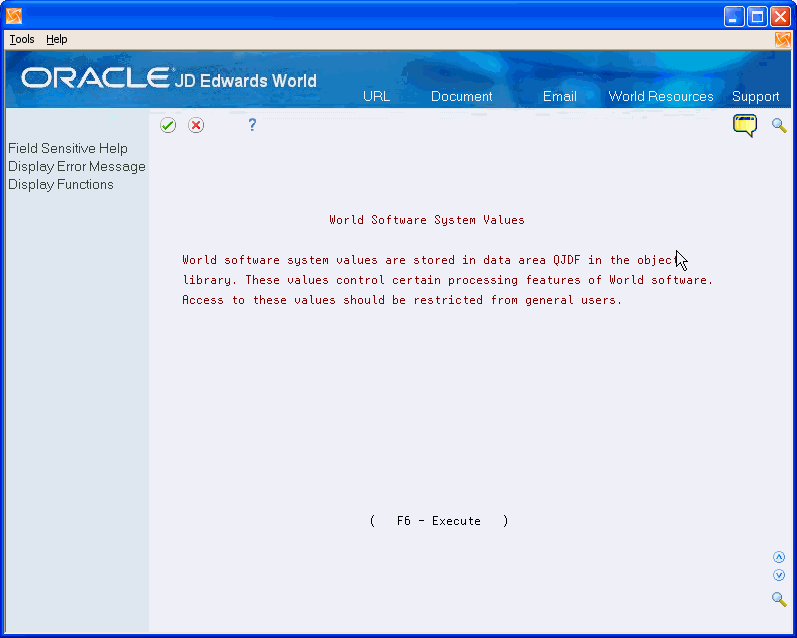This screenshot has width=797, height=638.
Task: Click the F6 - Execute text
Action: [439, 521]
